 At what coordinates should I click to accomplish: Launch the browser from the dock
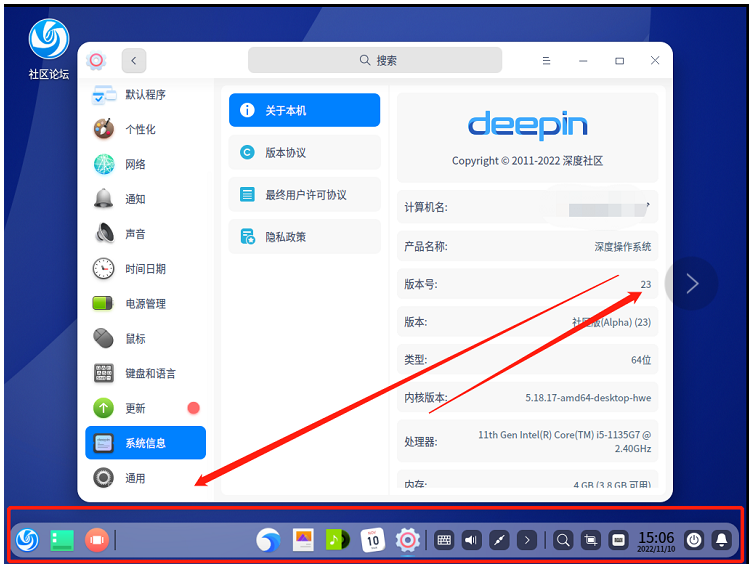click(268, 540)
